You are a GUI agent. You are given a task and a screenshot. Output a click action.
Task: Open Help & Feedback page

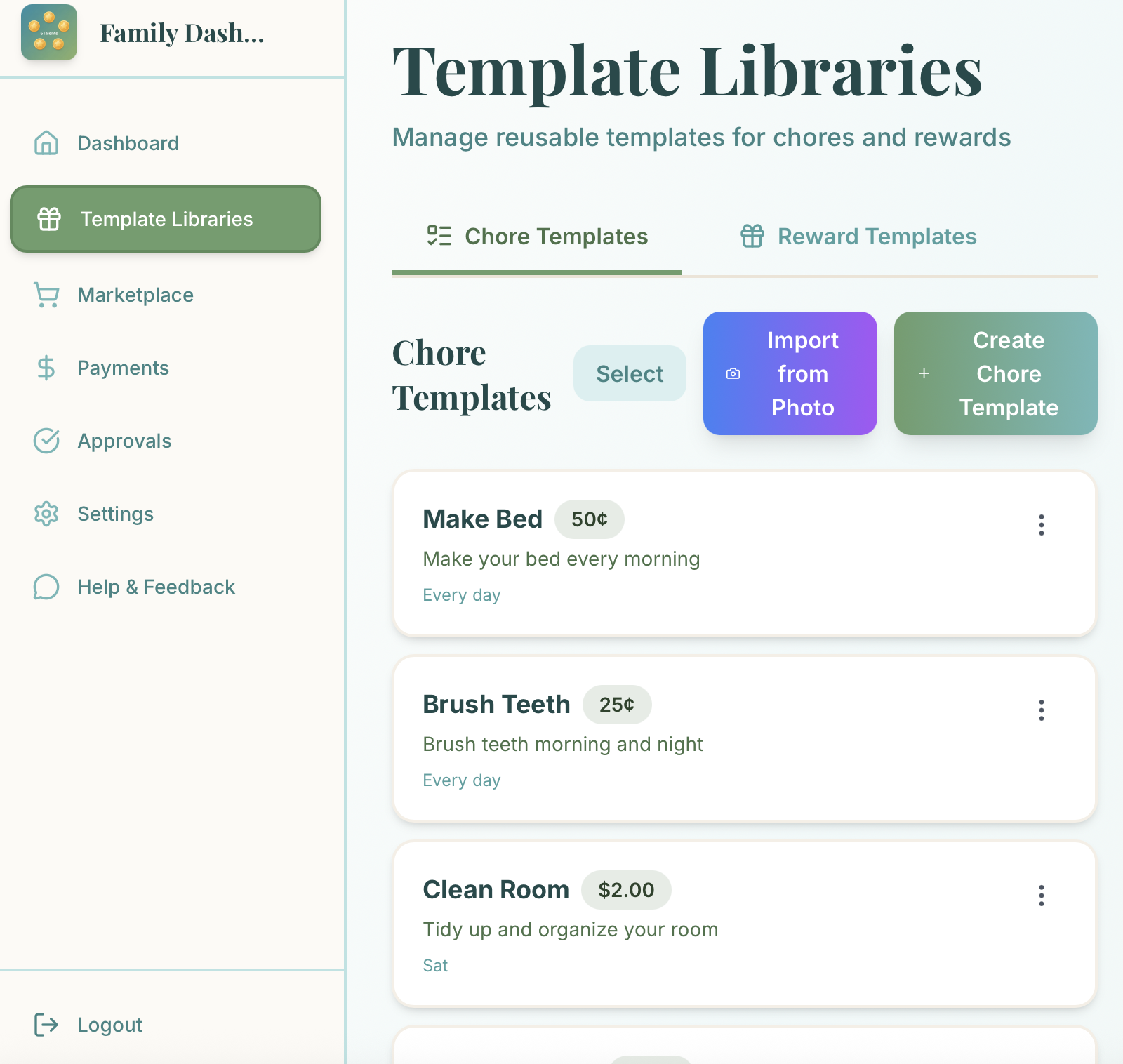pyautogui.click(x=166, y=587)
